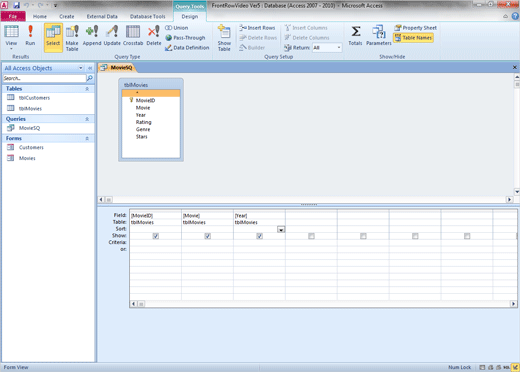Select Data Definition query option
Viewport: 520px width, 372px height.
[x=187, y=48]
